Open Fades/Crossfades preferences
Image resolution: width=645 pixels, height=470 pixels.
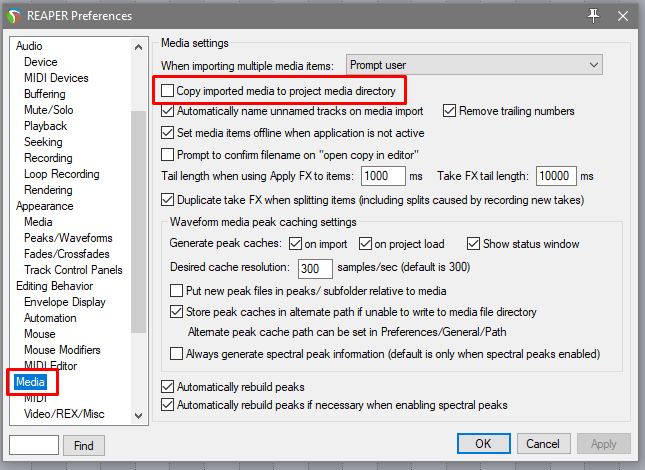(x=67, y=254)
